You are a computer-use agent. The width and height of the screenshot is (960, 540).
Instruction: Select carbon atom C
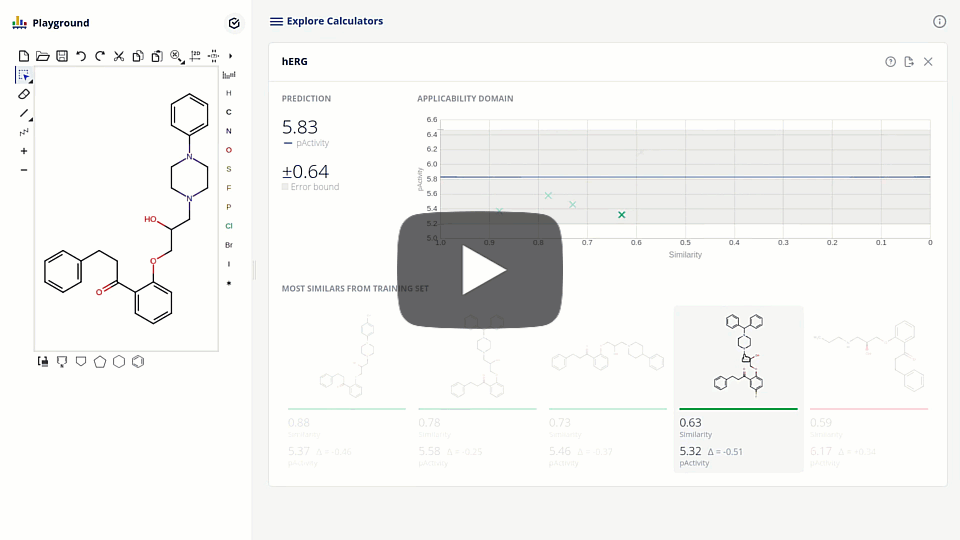[229, 112]
